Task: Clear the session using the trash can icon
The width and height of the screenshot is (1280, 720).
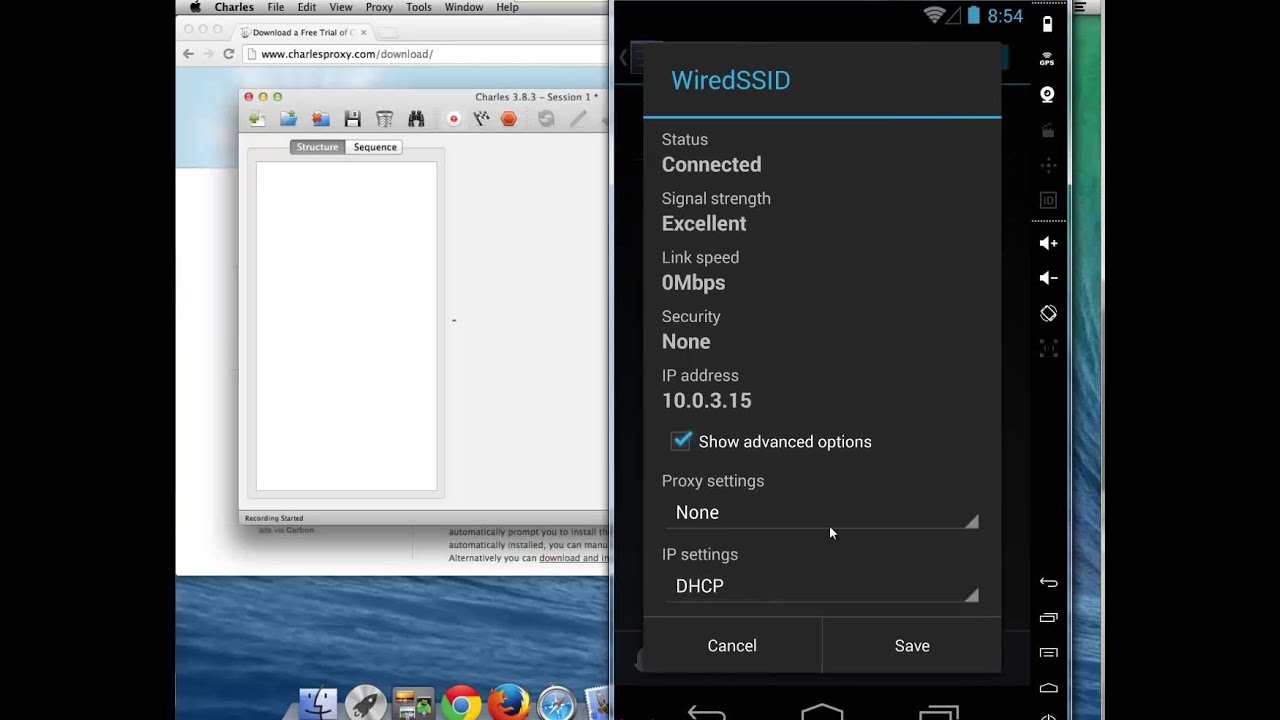Action: [x=384, y=119]
